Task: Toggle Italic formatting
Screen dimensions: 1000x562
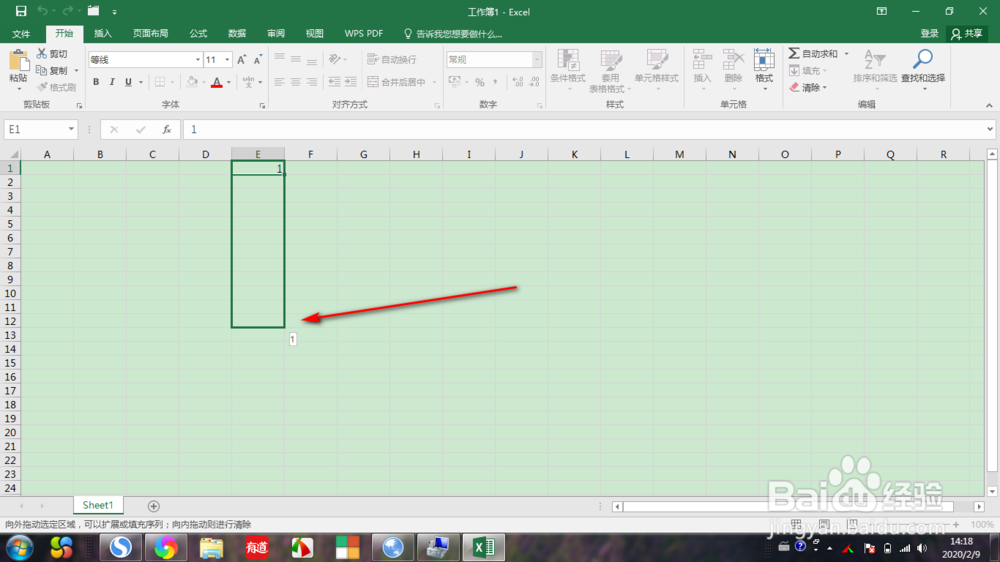Action: 112,82
